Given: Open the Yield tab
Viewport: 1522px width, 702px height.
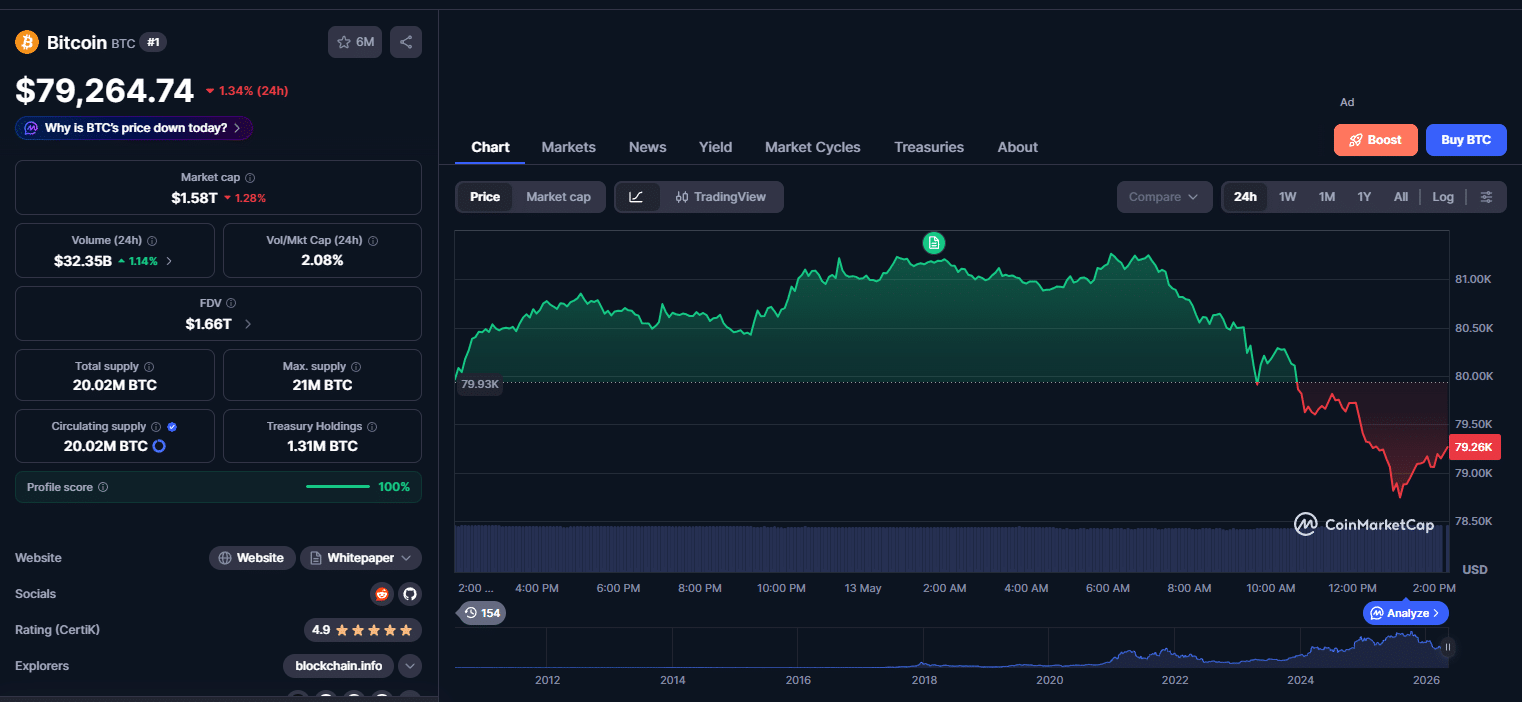Looking at the screenshot, I should point(715,147).
